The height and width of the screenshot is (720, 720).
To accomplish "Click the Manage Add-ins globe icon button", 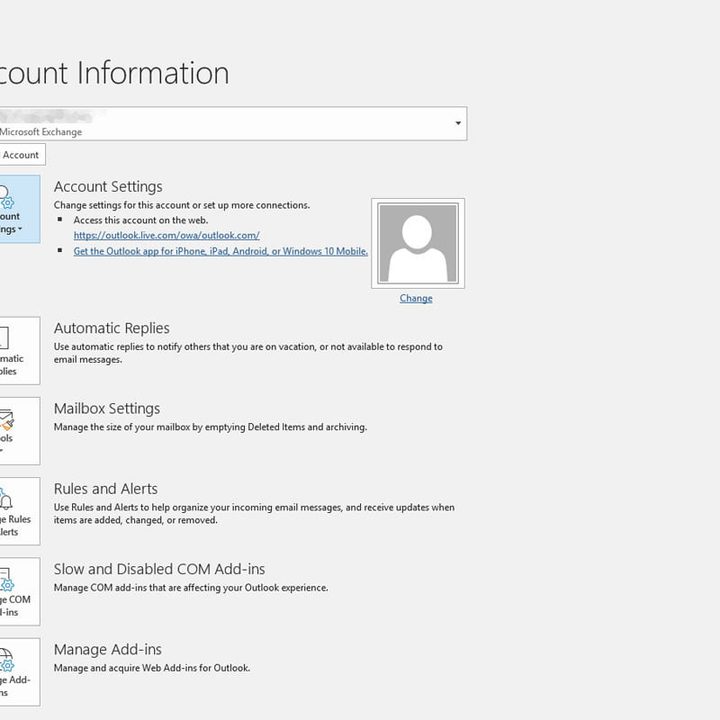I will coord(19,672).
